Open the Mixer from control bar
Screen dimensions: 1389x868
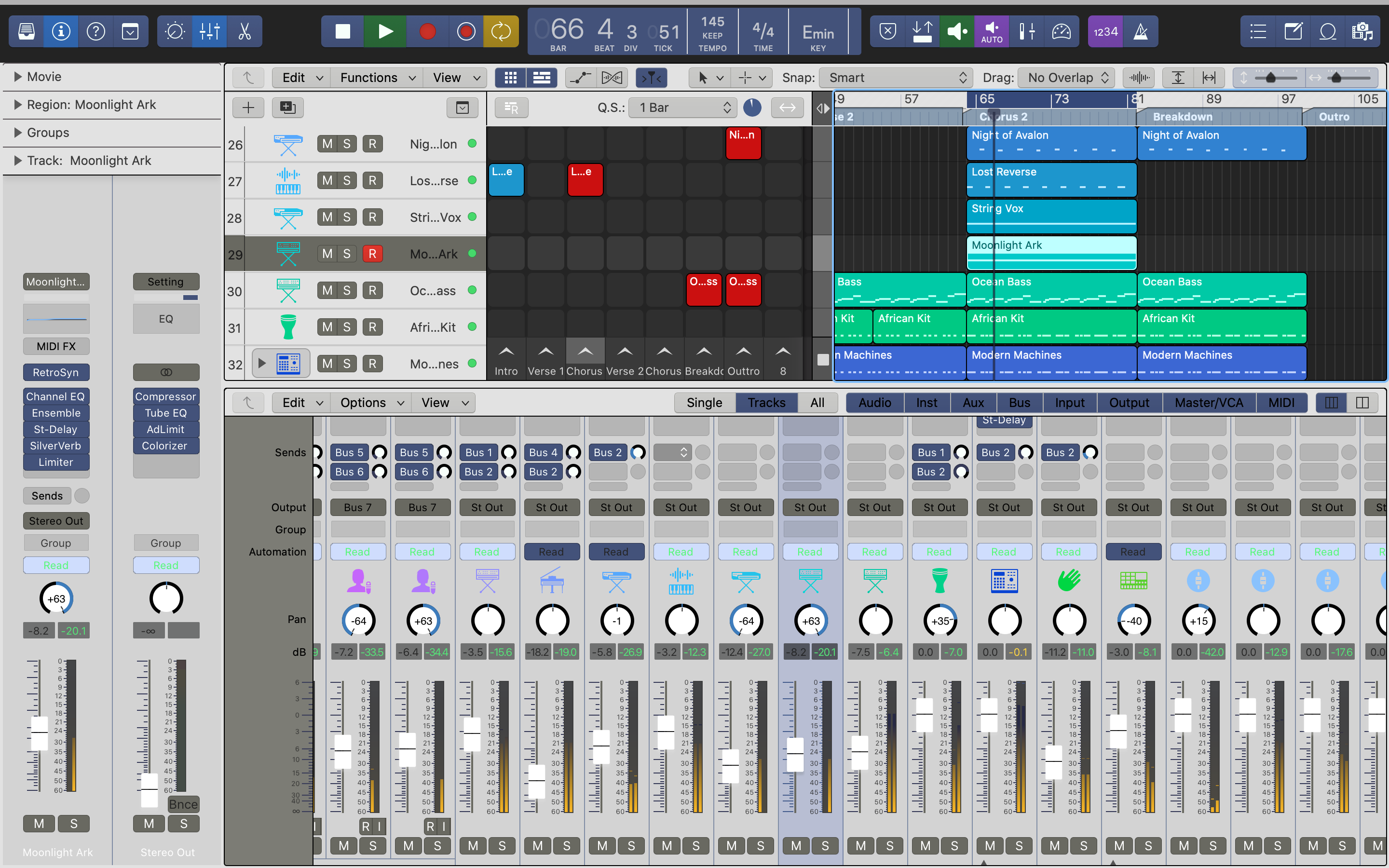coord(209,31)
